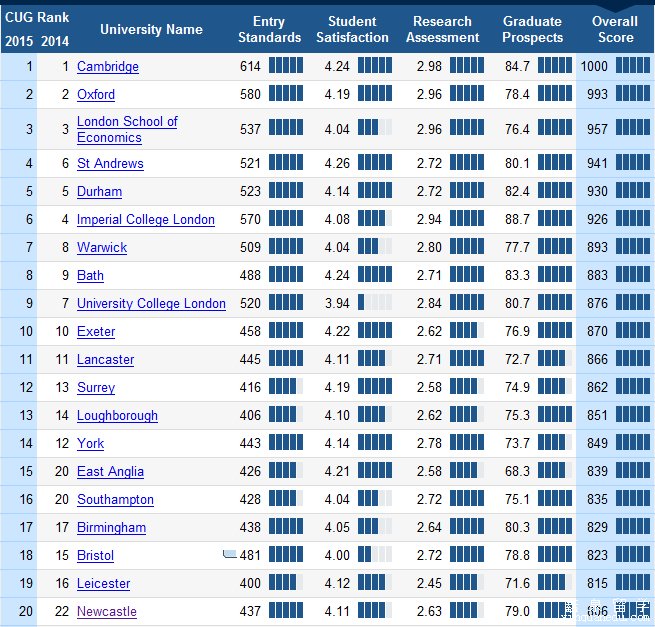Select the Loughborough university link
The height and width of the screenshot is (627, 655).
pyautogui.click(x=117, y=416)
